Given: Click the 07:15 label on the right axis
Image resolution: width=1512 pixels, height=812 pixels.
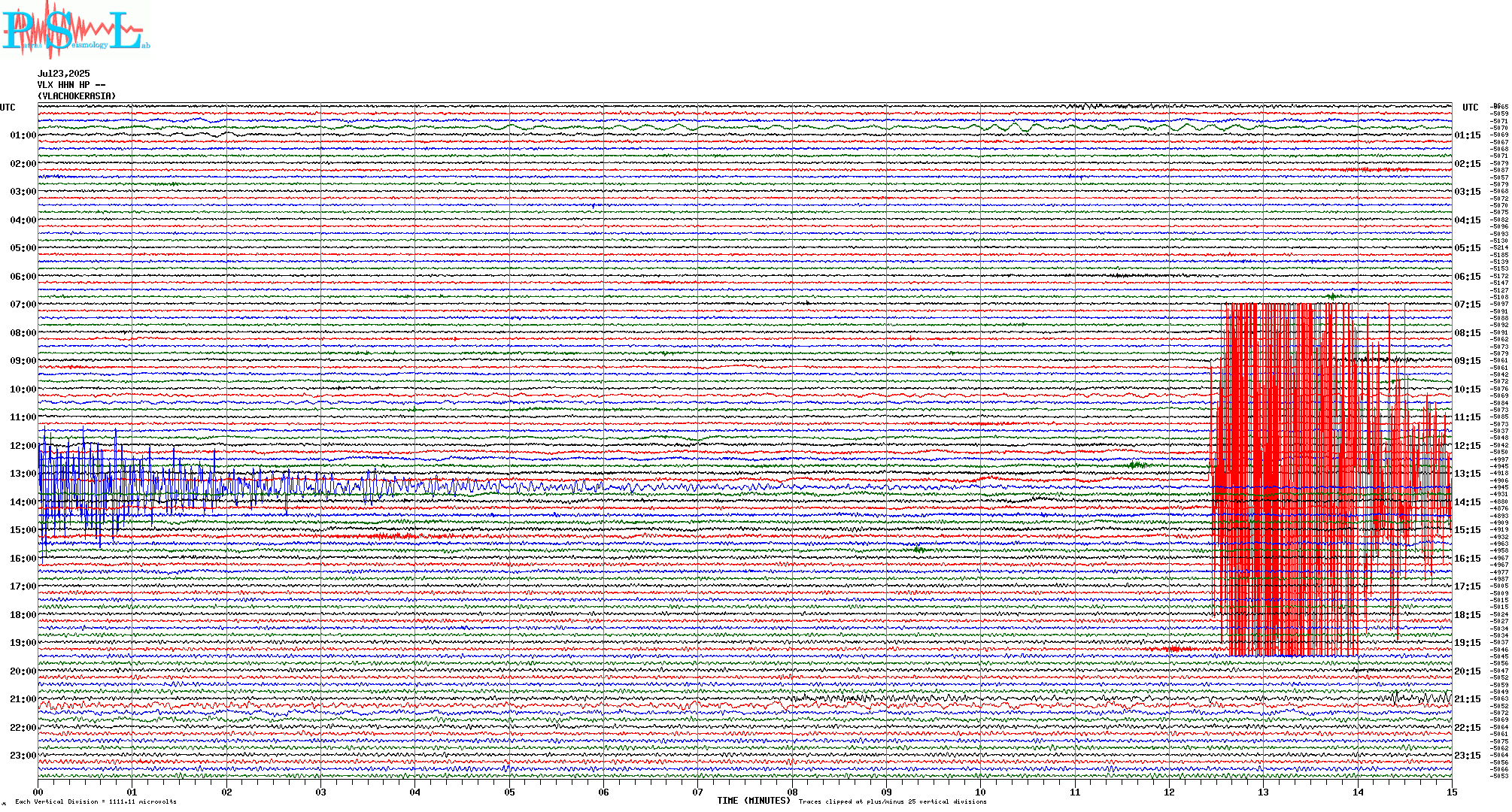Looking at the screenshot, I should tap(1468, 304).
